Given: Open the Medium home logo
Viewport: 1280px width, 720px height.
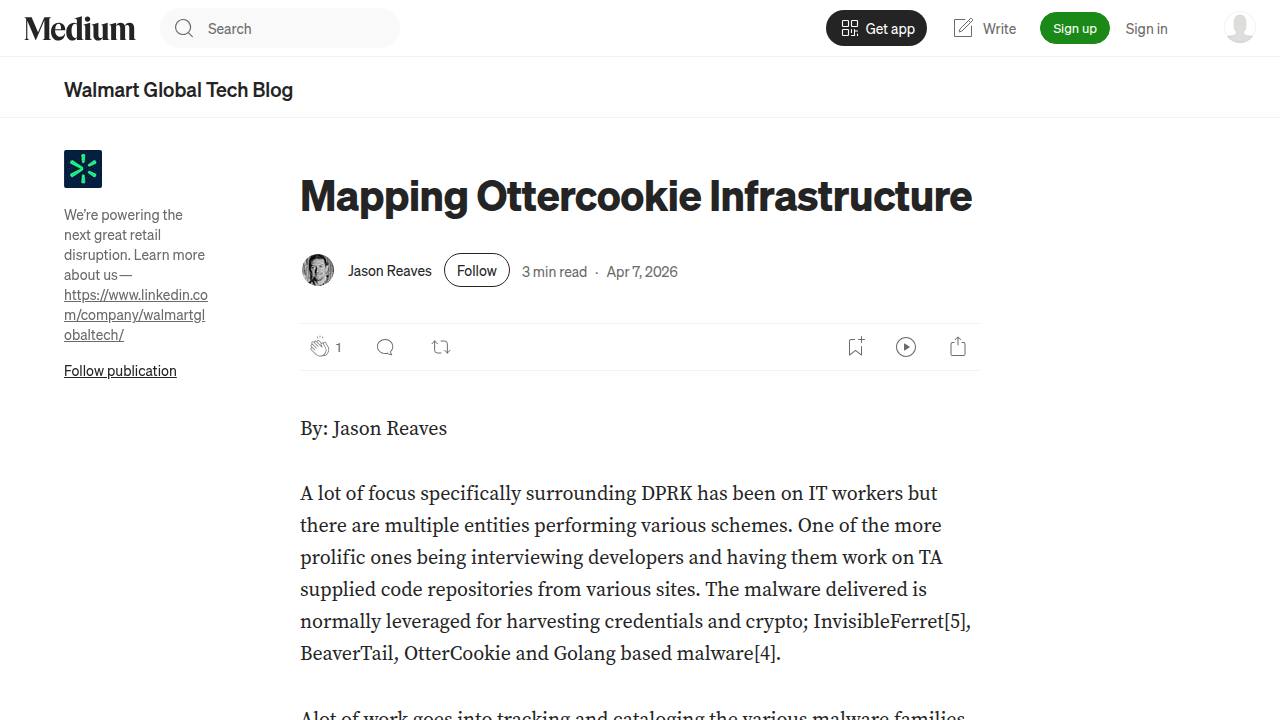Looking at the screenshot, I should pos(80,28).
